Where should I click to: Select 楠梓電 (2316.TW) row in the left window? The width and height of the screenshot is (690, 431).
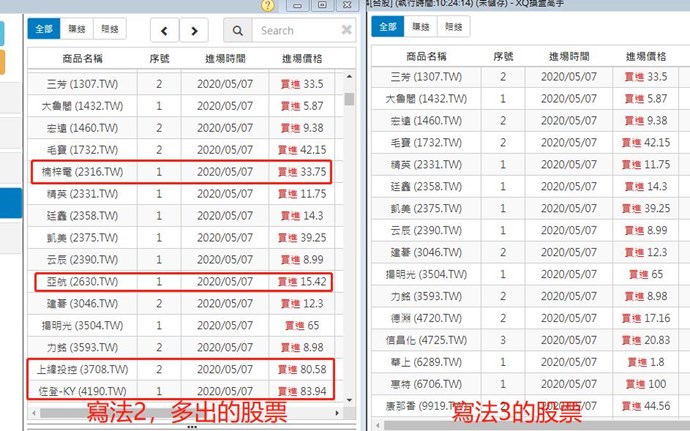pos(181,172)
